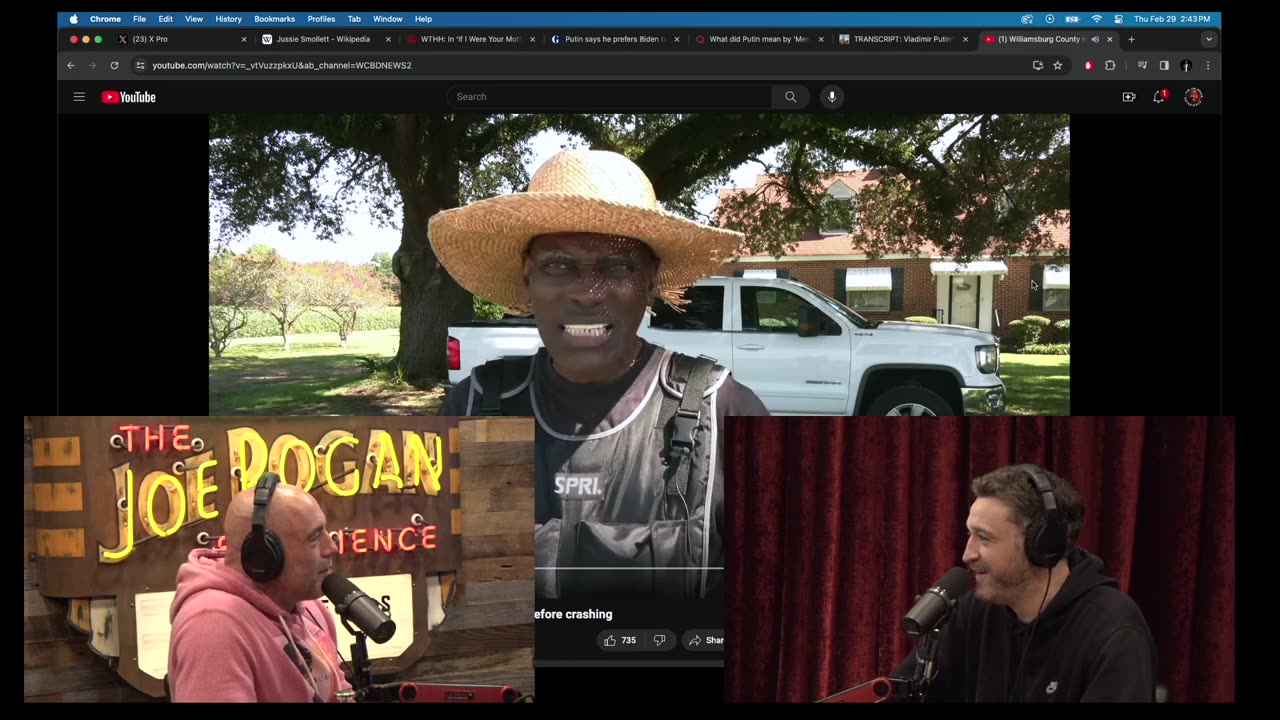Share the video via Share button
Viewport: 1280px width, 720px height.
(x=704, y=640)
